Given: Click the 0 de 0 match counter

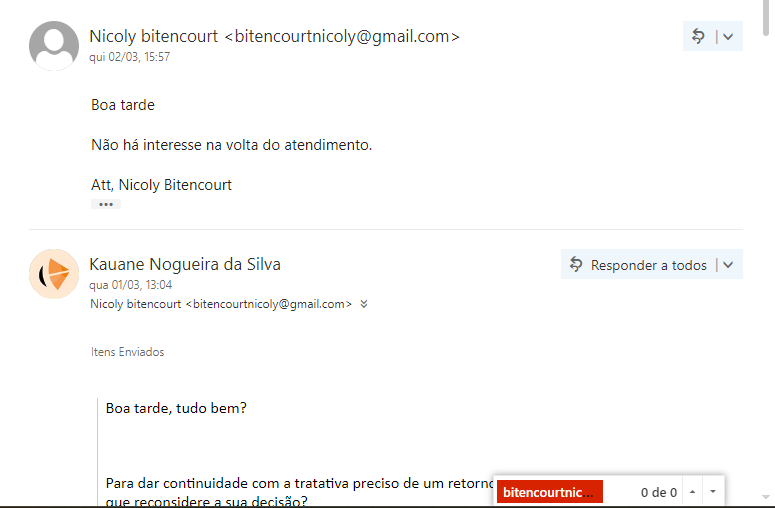Looking at the screenshot, I should 658,492.
